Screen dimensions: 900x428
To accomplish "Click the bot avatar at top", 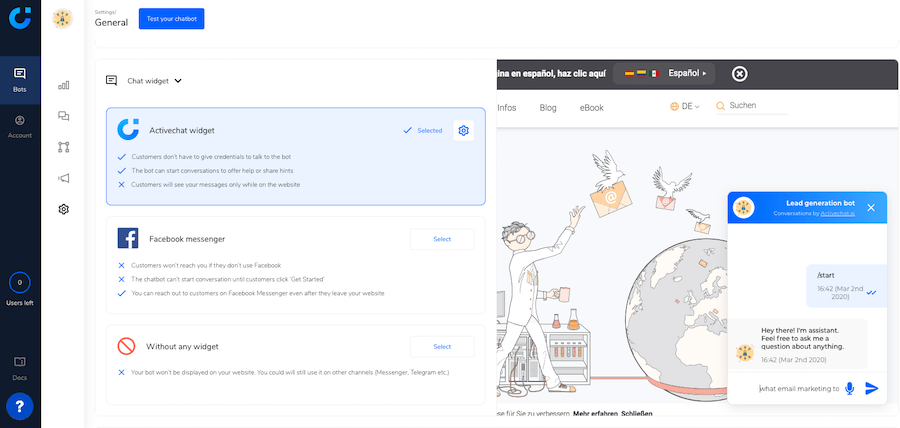I will (62, 19).
